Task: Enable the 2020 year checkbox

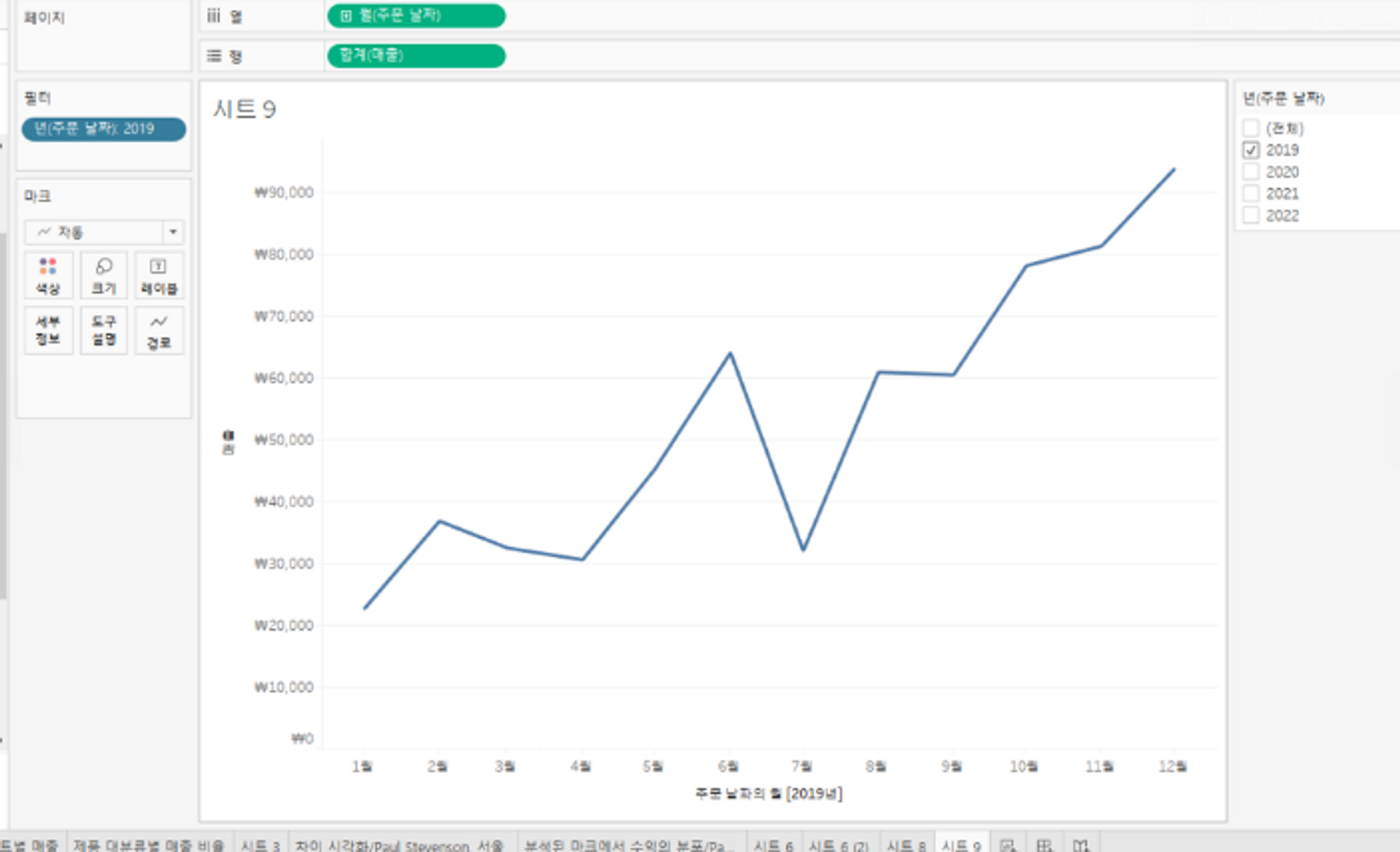Action: tap(1251, 172)
